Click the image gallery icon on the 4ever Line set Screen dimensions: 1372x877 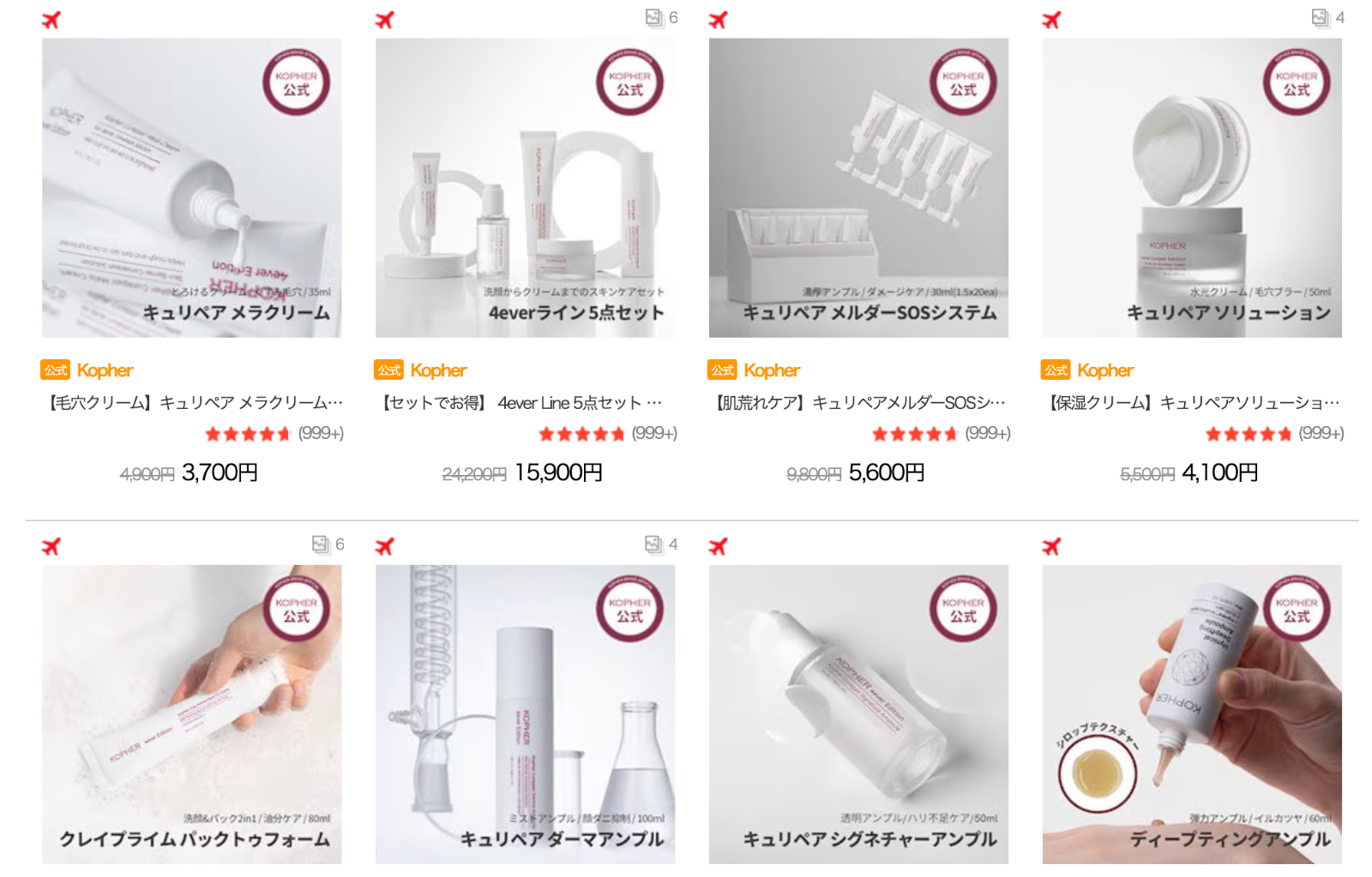(654, 18)
